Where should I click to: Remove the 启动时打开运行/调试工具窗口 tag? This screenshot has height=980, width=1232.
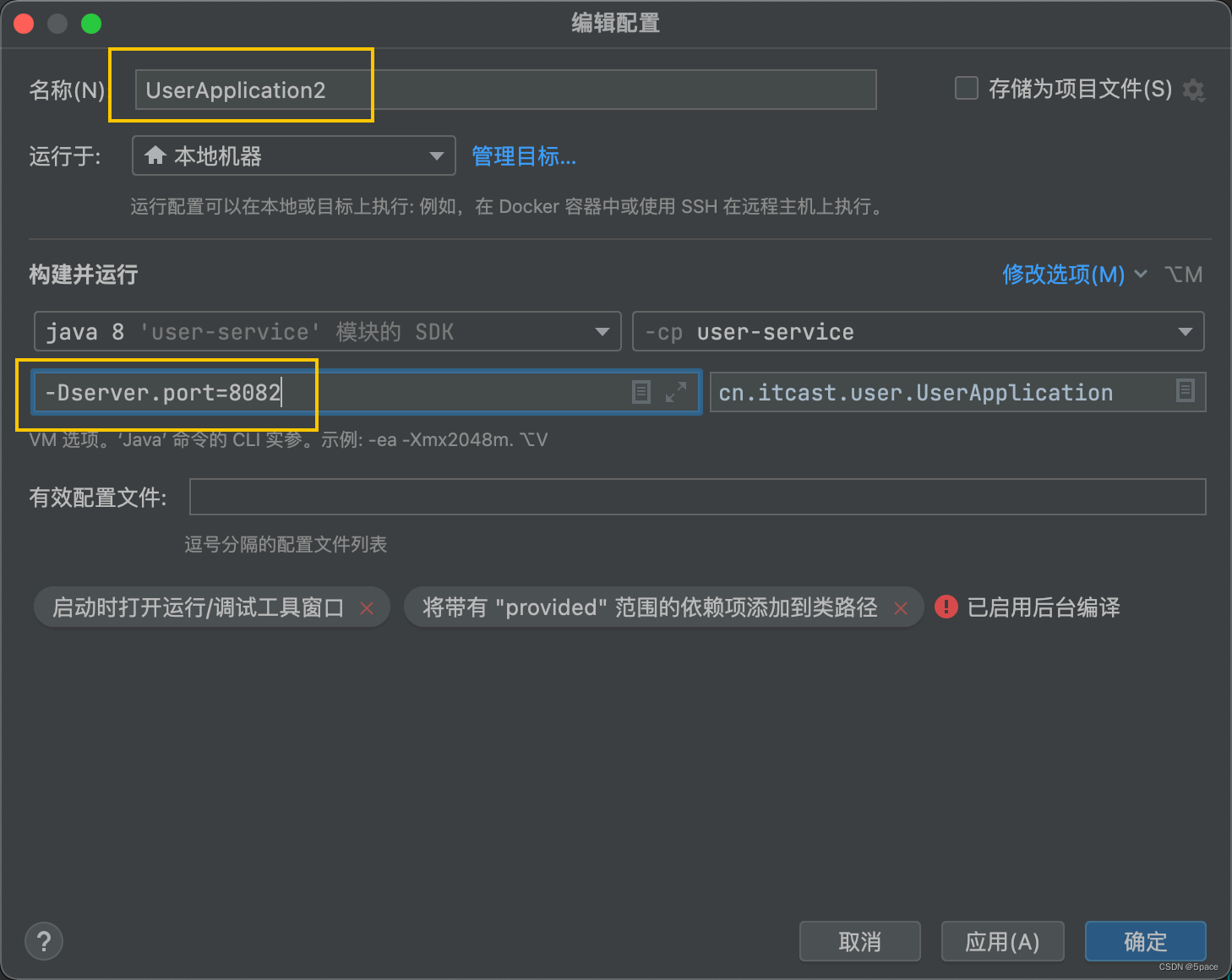367,608
